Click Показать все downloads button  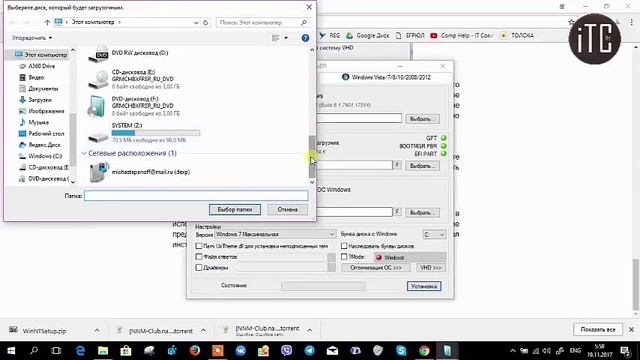click(598, 329)
